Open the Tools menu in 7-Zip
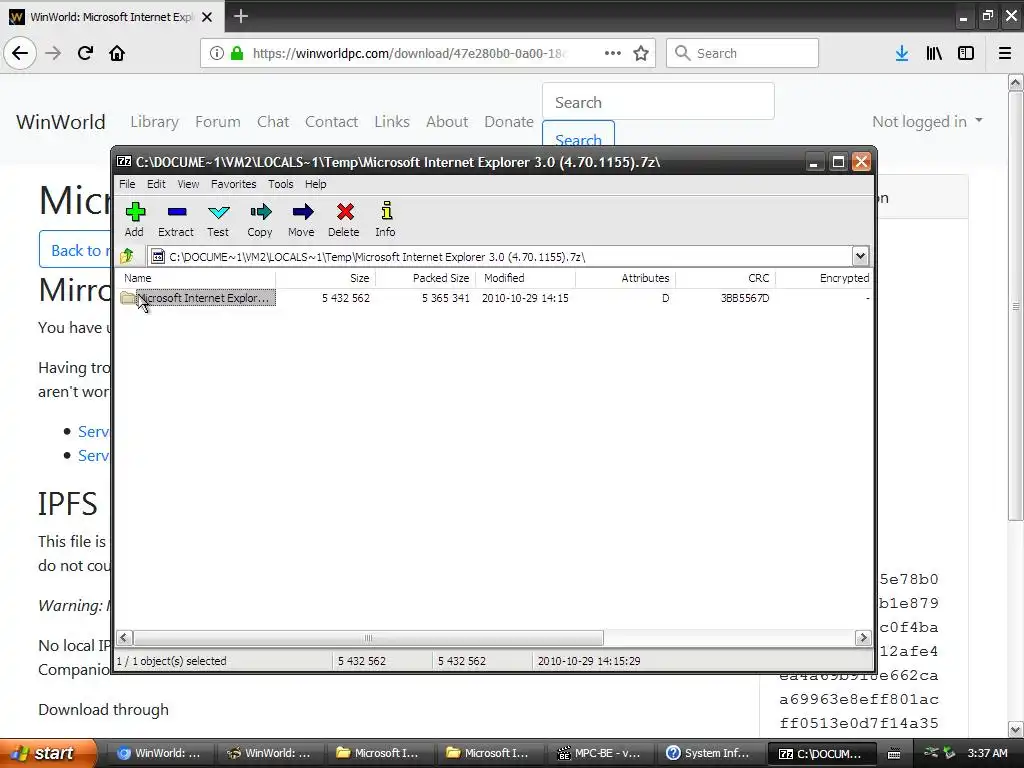Image resolution: width=1024 pixels, height=768 pixels. coord(281,184)
